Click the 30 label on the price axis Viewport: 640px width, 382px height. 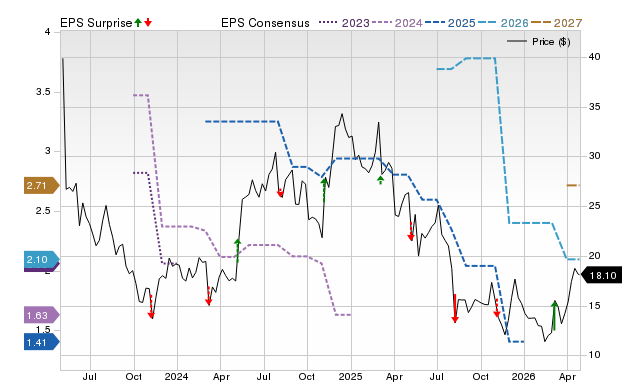(594, 156)
